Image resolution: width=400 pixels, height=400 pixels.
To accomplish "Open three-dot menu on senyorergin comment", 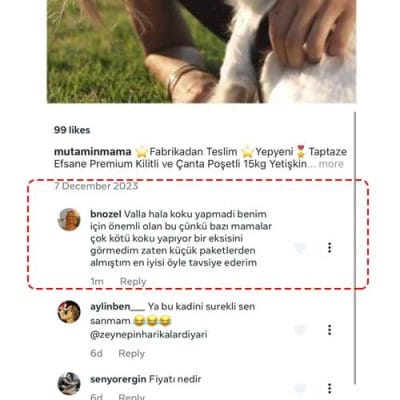I will pyautogui.click(x=329, y=389).
